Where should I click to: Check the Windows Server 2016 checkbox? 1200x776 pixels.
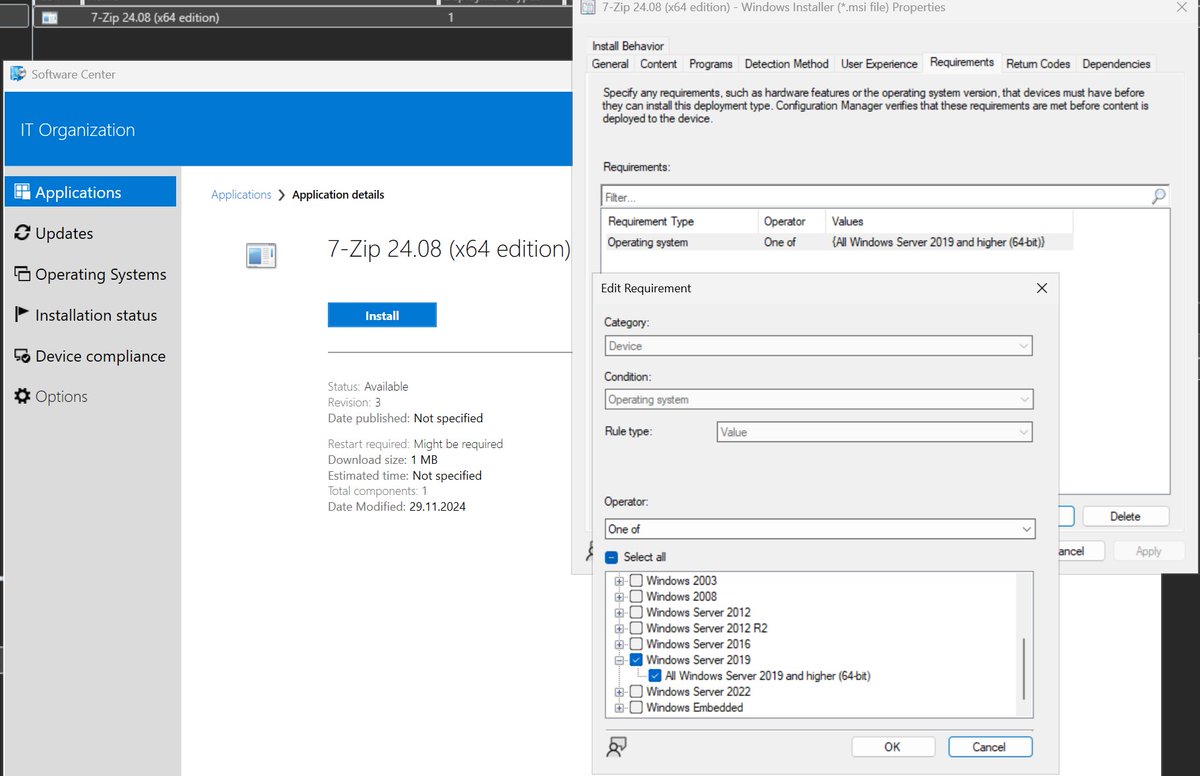(x=636, y=644)
